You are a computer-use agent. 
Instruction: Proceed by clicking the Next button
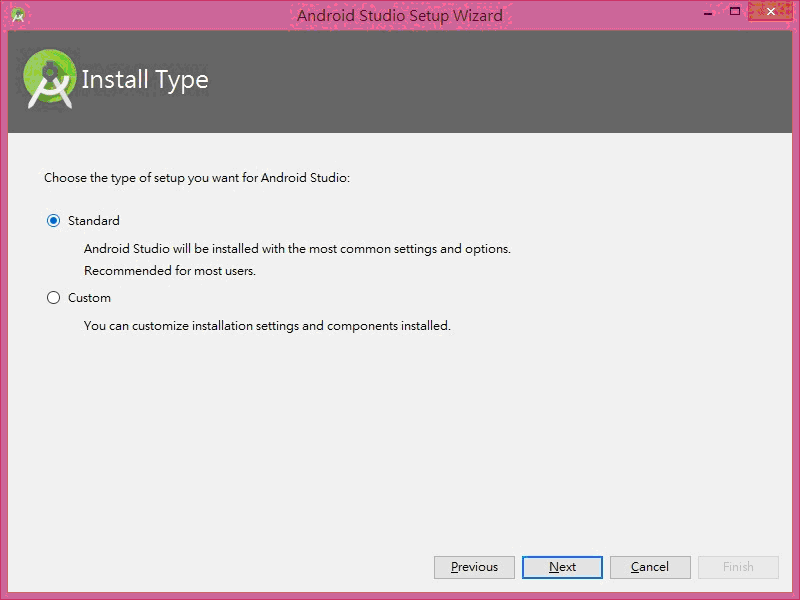(562, 567)
